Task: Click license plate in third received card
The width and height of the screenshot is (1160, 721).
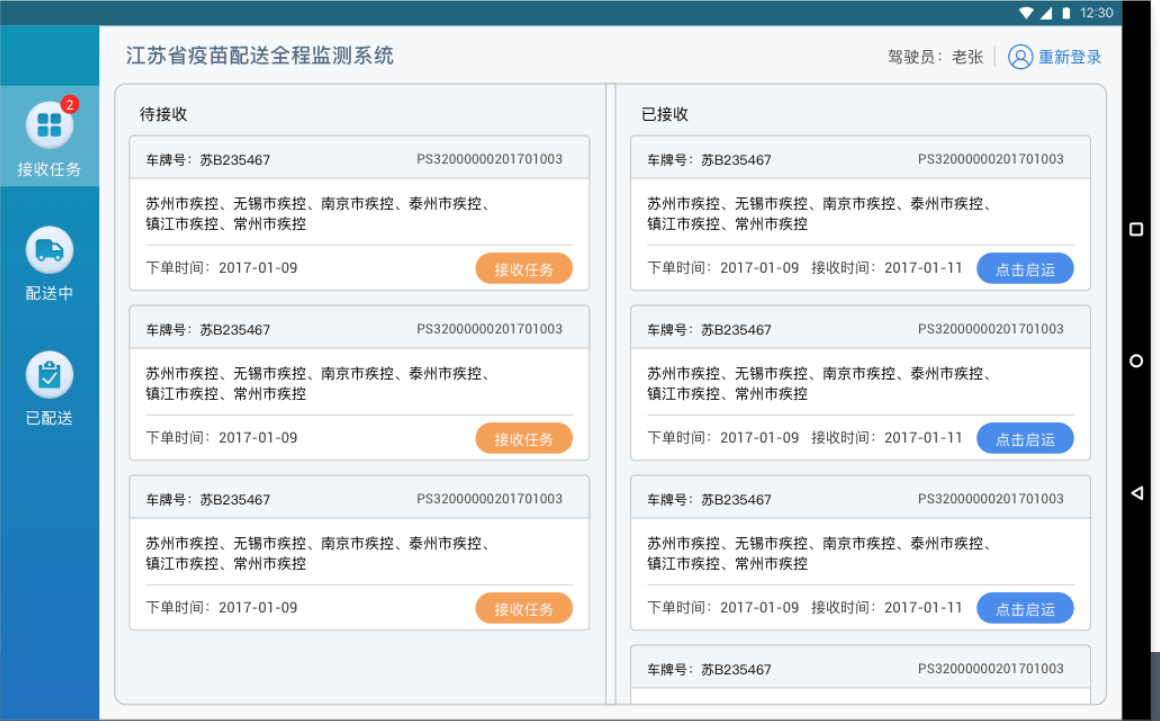Action: click(x=709, y=500)
